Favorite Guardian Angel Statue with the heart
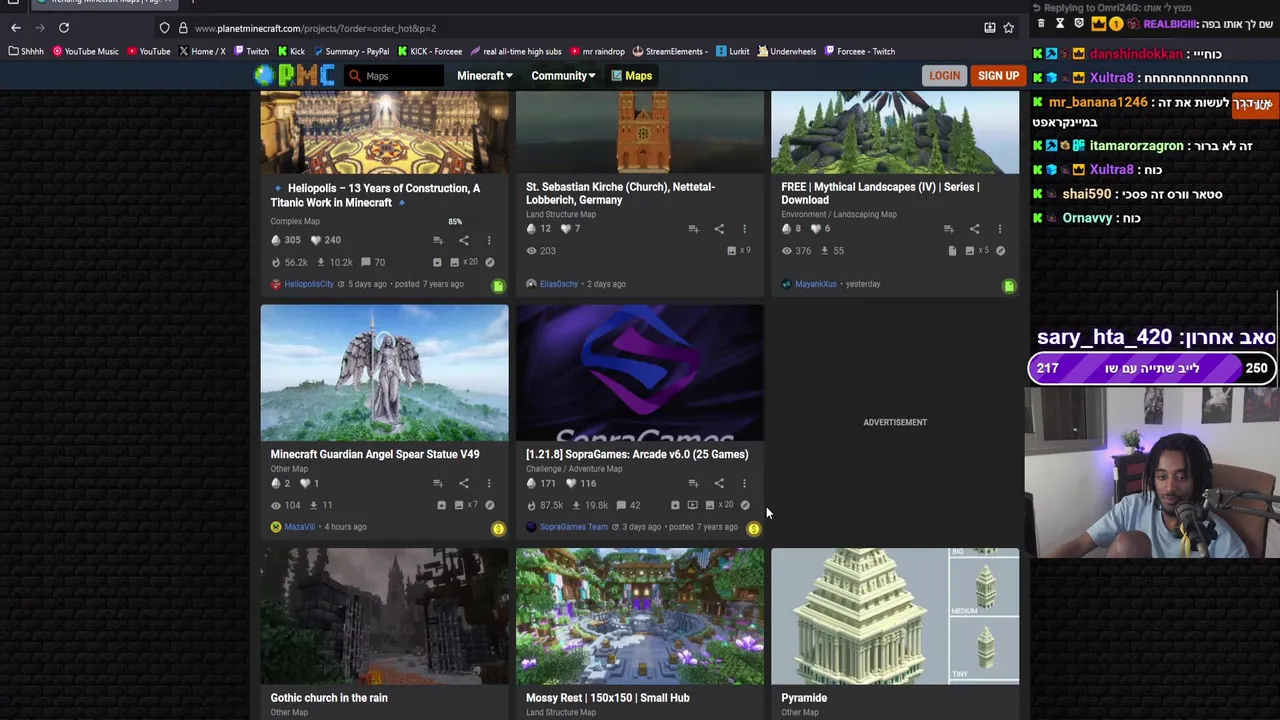 [305, 484]
